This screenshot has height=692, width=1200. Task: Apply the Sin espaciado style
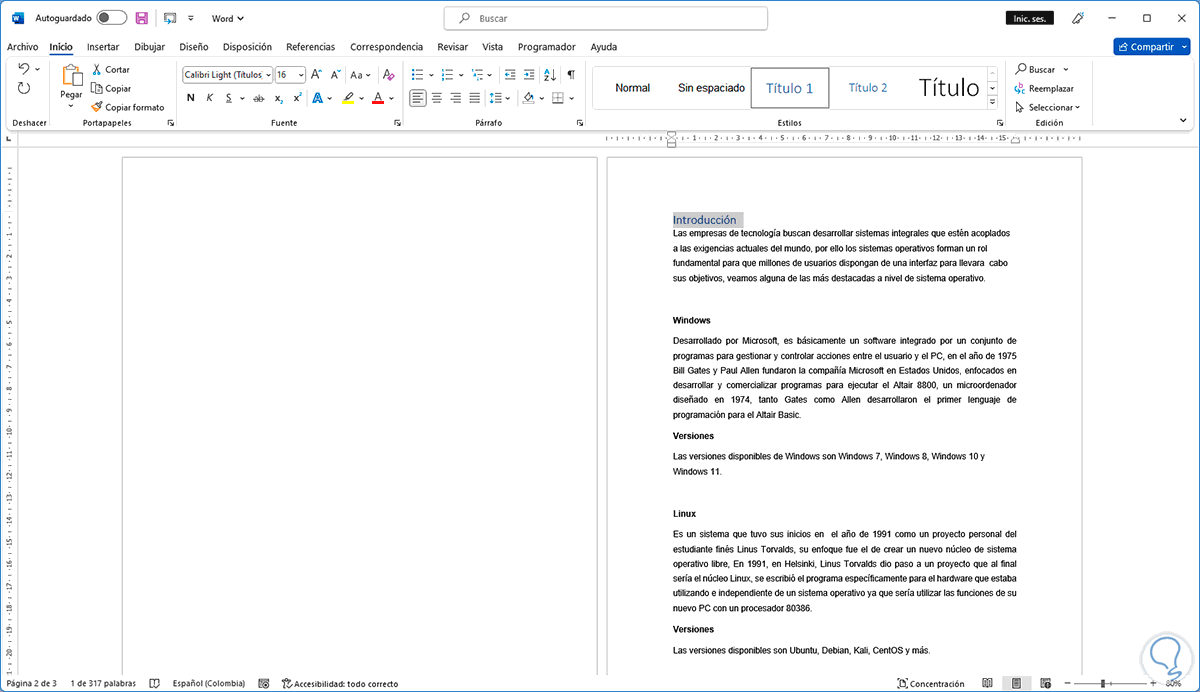711,88
